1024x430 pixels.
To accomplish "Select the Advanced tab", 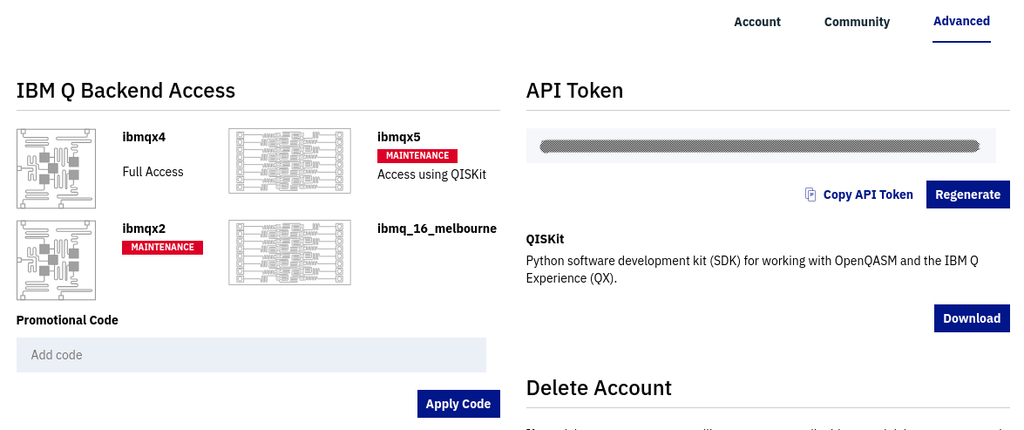I will (961, 21).
